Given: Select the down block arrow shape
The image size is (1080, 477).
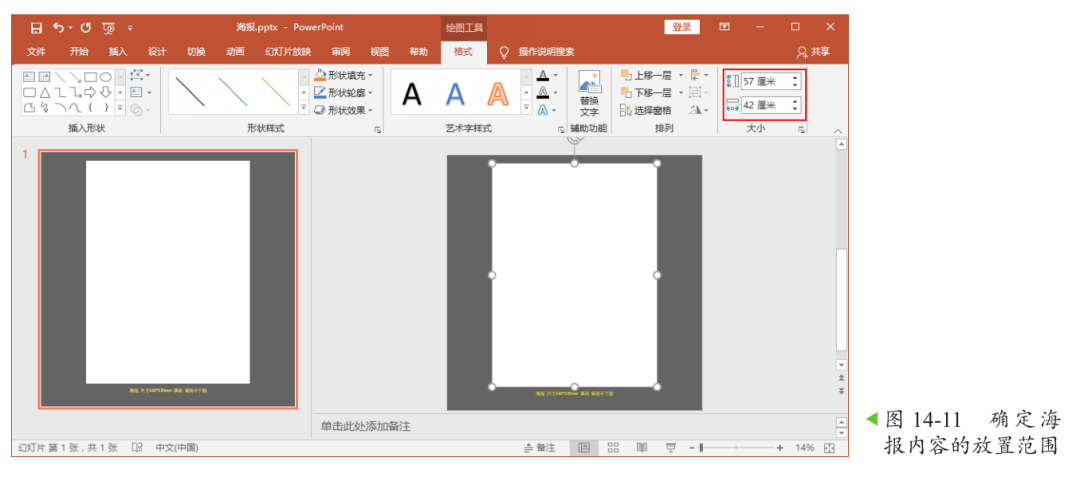Looking at the screenshot, I should coord(105,92).
